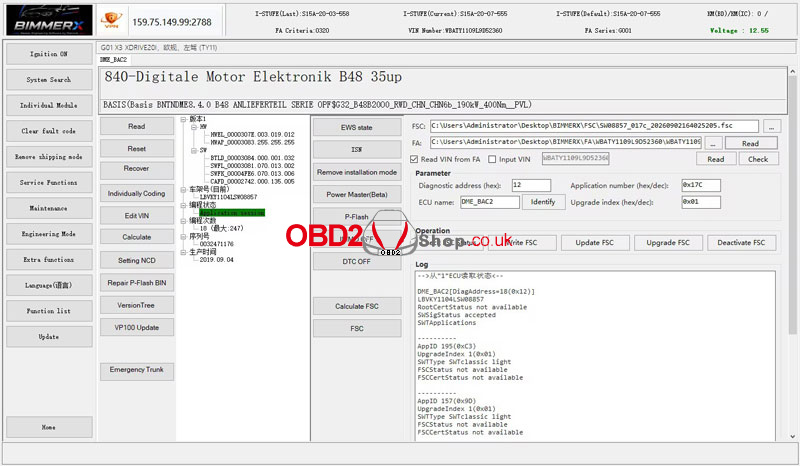
Task: Click Emergency Trunk
Action: click(x=137, y=372)
